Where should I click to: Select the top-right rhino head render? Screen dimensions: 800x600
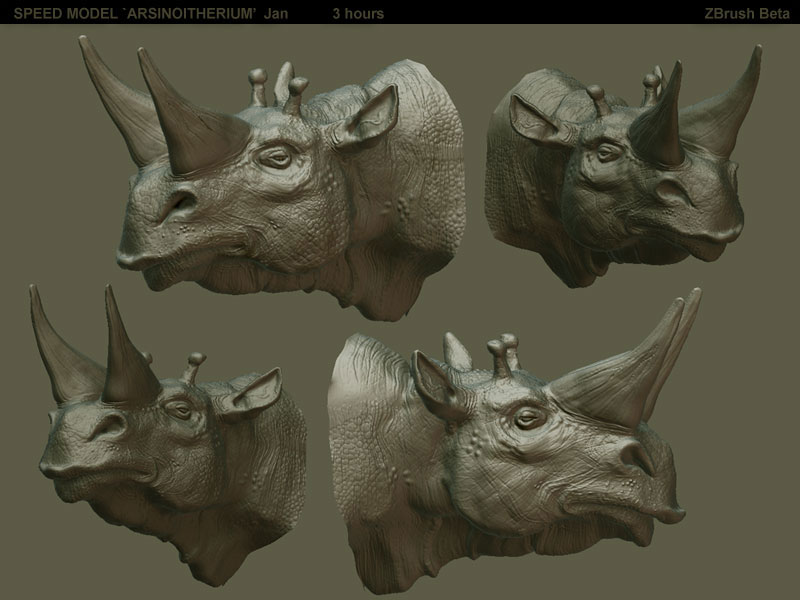point(623,166)
